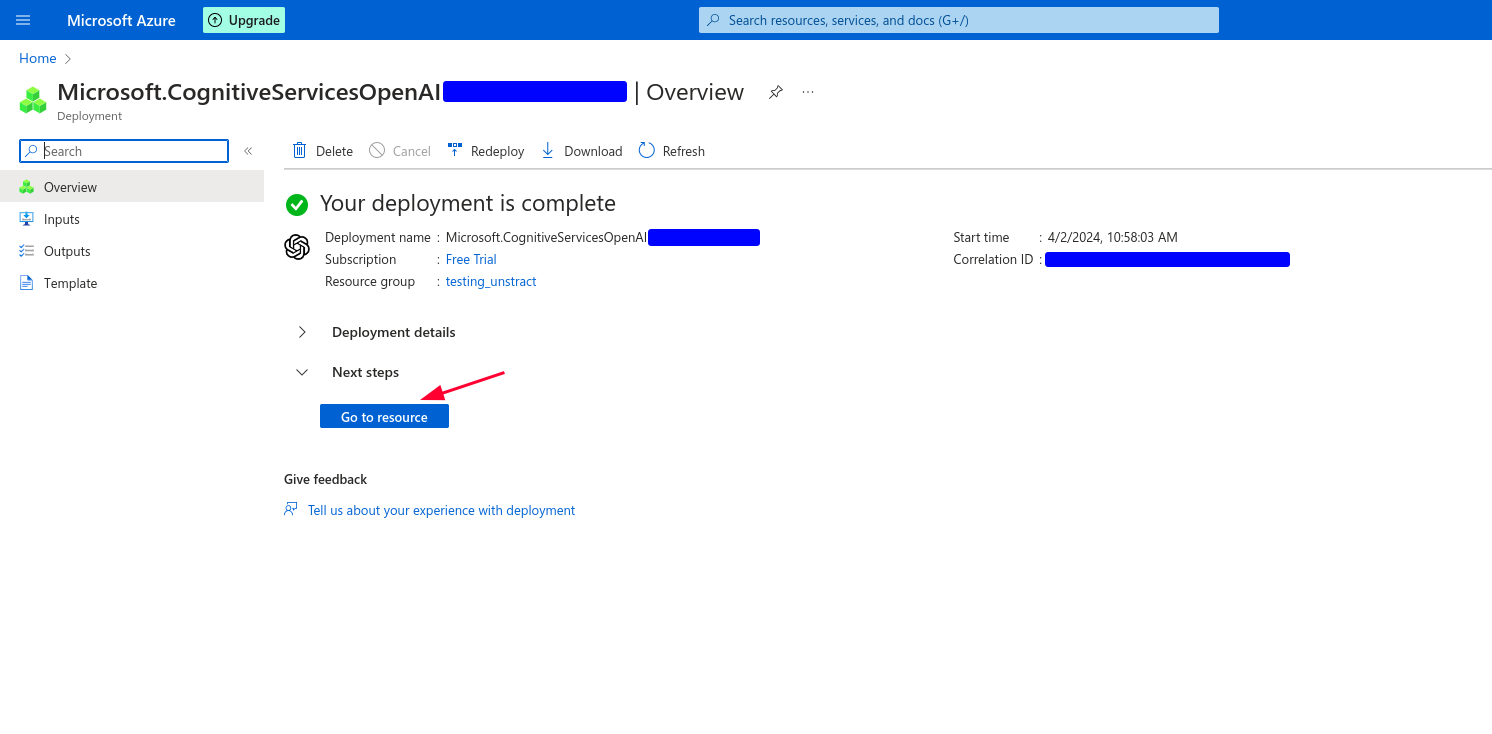This screenshot has width=1492, height=734.
Task: Click the Upgrade arrow circle icon
Action: [x=215, y=20]
